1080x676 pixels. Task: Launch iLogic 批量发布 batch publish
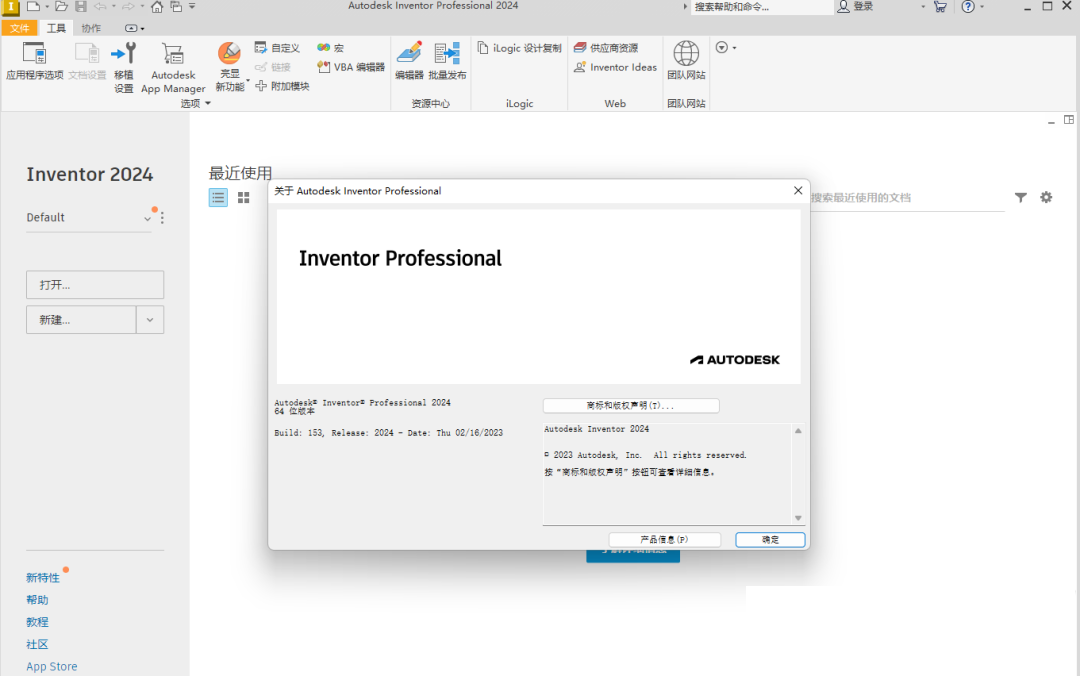[447, 65]
